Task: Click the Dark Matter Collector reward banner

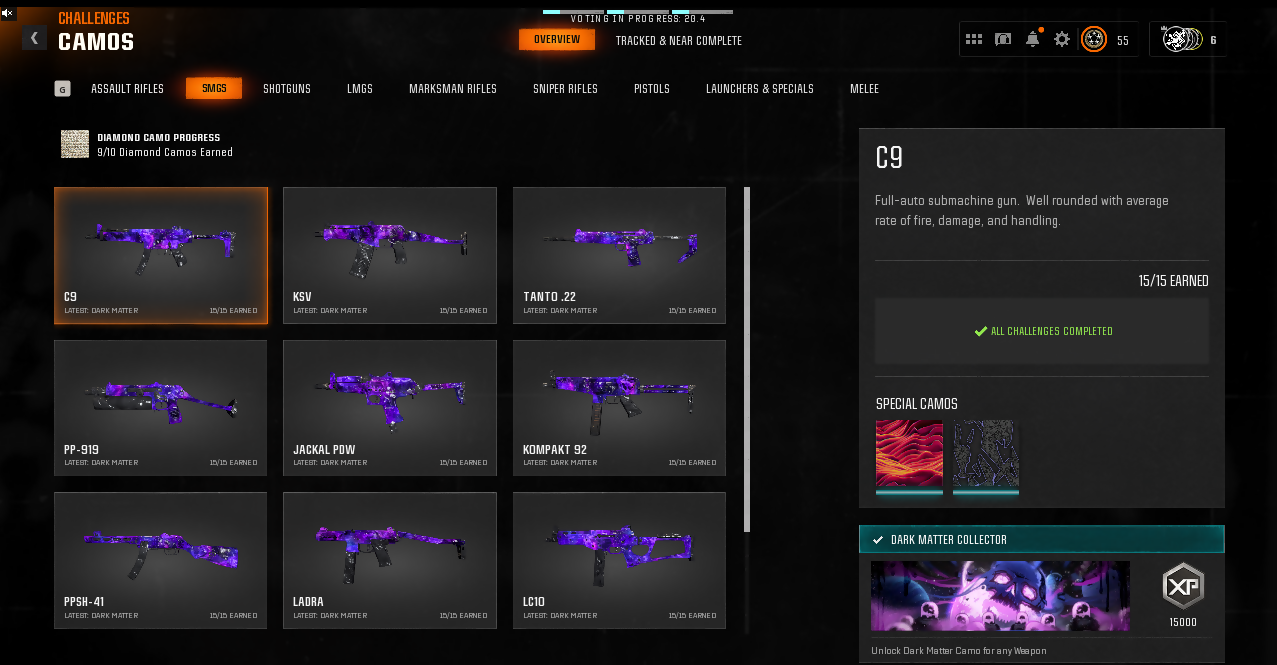Action: 1000,596
